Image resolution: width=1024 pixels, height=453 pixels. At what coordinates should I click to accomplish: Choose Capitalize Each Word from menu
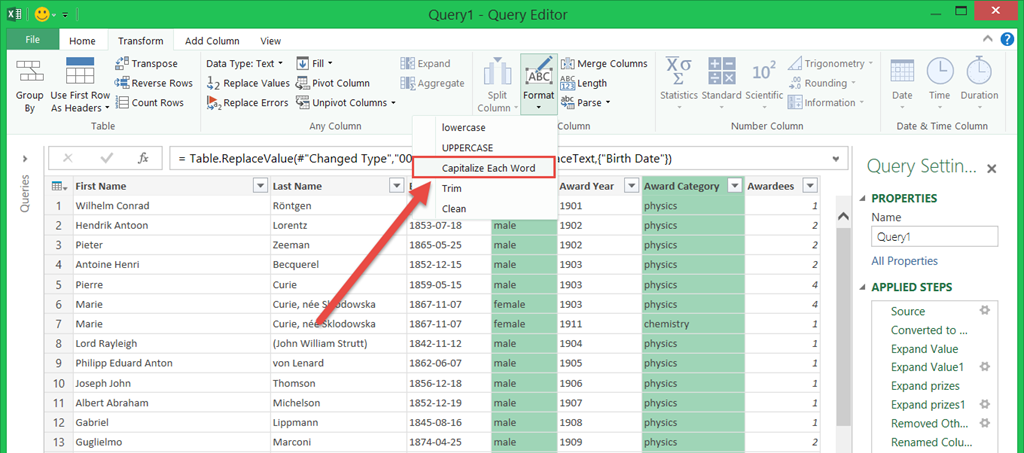(488, 168)
